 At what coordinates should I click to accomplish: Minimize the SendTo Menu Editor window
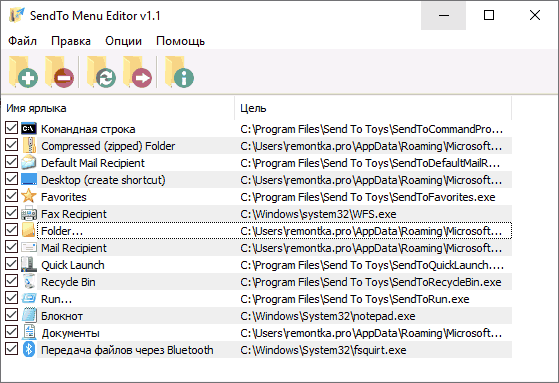[x=443, y=15]
